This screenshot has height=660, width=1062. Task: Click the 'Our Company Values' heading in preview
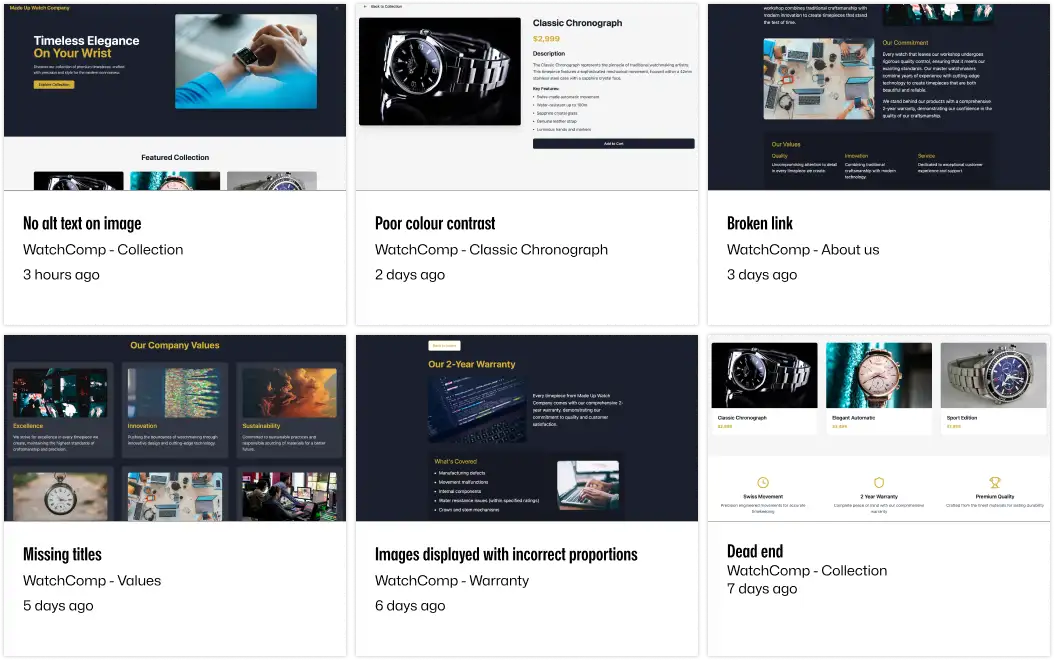click(x=175, y=346)
